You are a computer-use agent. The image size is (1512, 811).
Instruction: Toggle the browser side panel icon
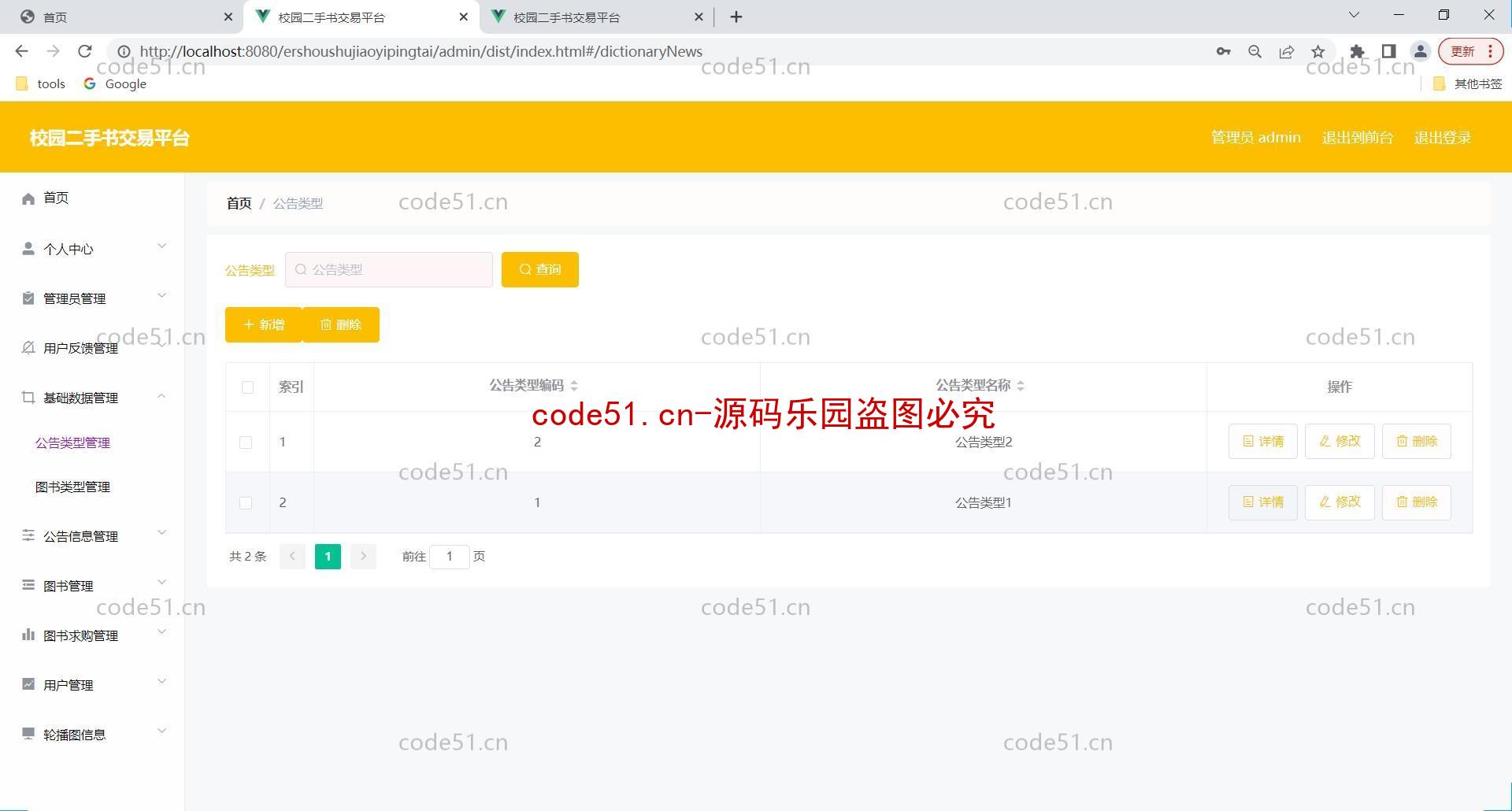pyautogui.click(x=1389, y=51)
